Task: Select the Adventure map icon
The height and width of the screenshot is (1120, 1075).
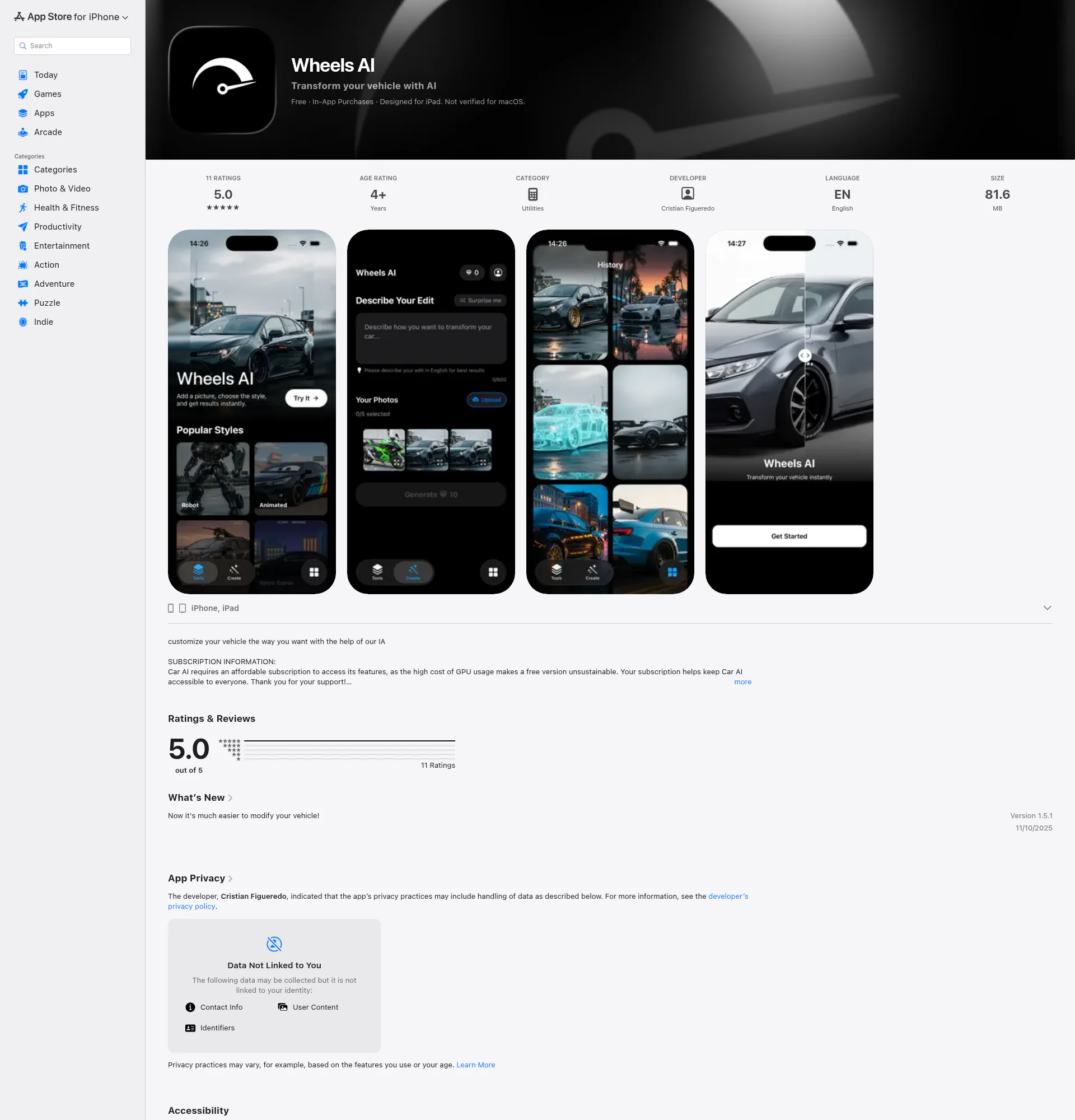Action: coord(23,284)
